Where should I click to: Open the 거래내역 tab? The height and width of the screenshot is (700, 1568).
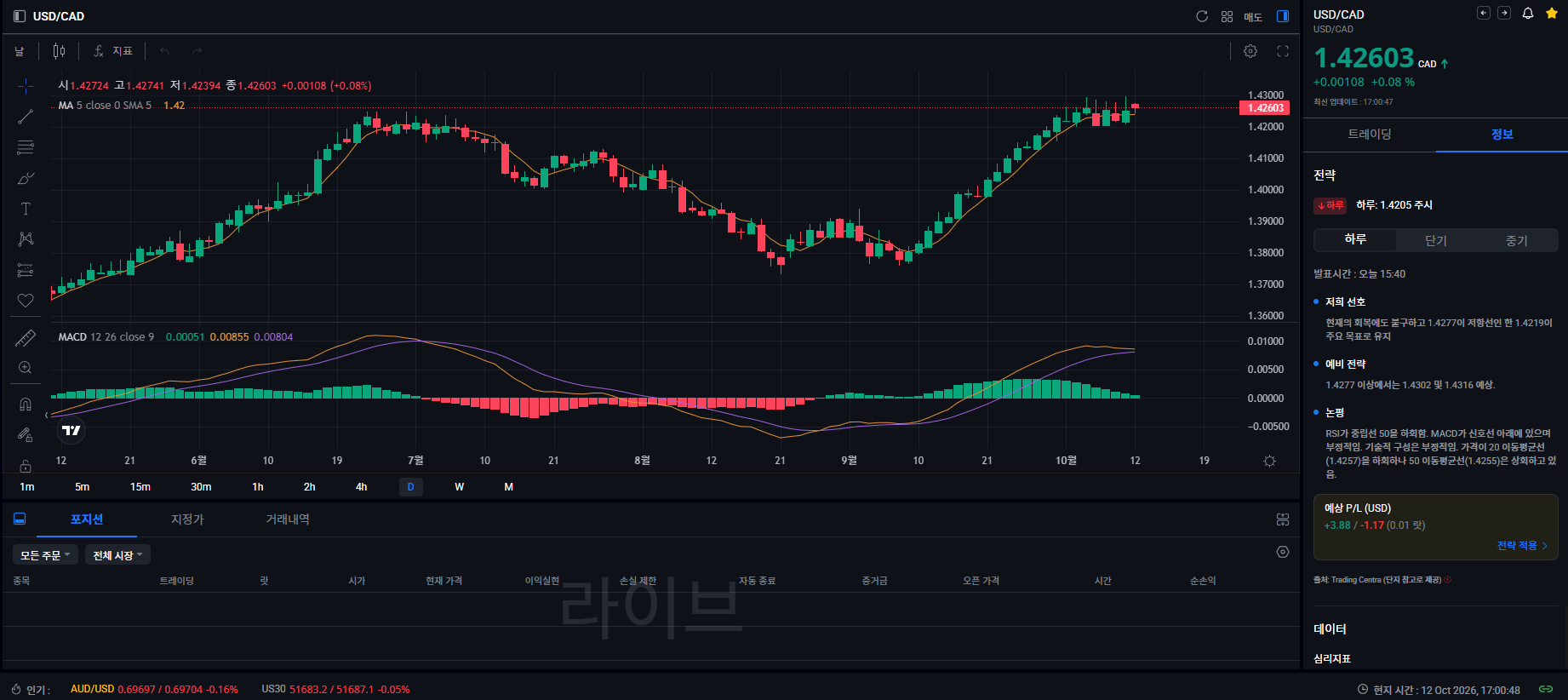[x=288, y=519]
